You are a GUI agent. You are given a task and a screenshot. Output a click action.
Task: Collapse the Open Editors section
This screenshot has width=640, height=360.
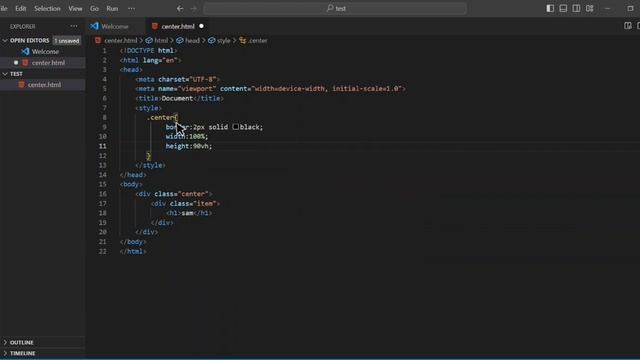pos(29,40)
